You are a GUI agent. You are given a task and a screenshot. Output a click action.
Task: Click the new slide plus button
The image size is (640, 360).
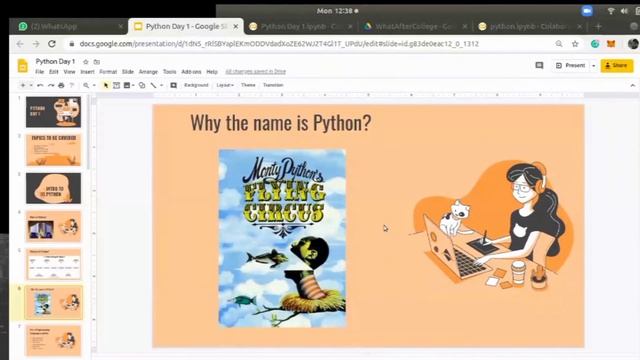tap(23, 85)
